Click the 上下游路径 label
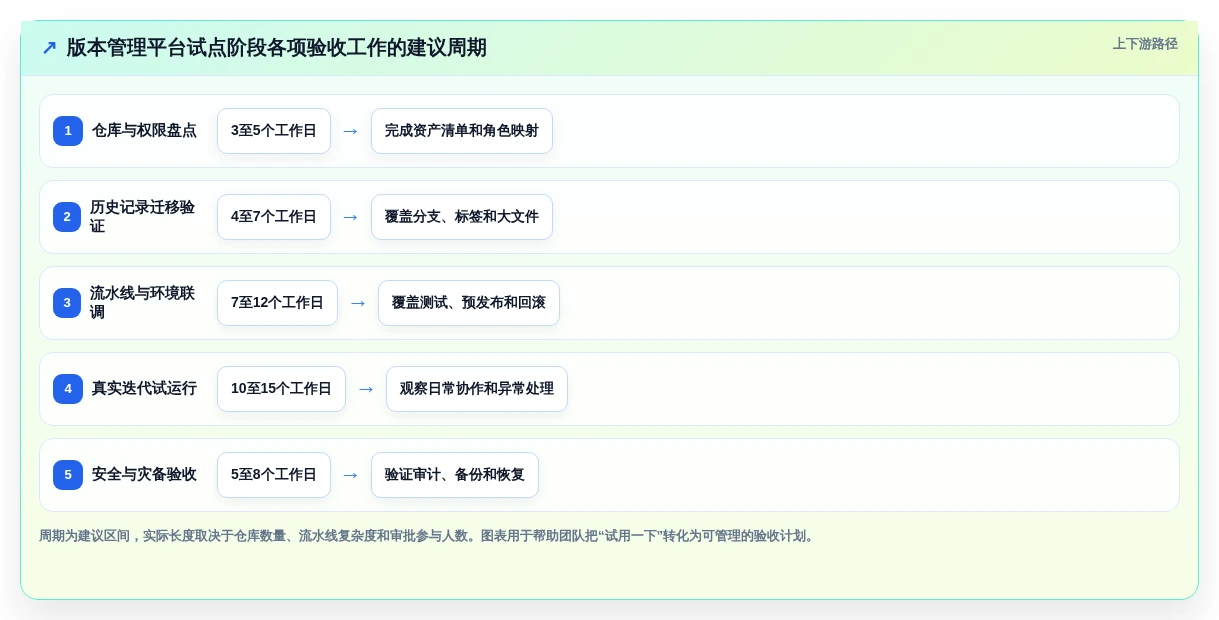This screenshot has height=620, width=1219. 1145,44
